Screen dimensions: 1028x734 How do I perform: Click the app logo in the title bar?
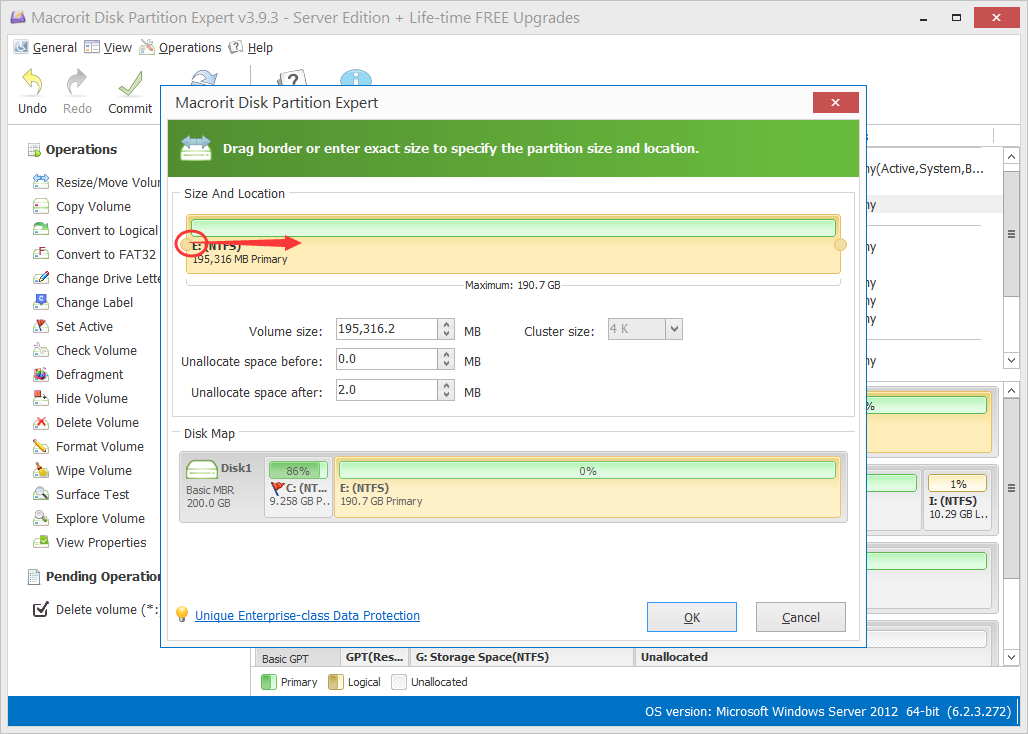point(18,17)
